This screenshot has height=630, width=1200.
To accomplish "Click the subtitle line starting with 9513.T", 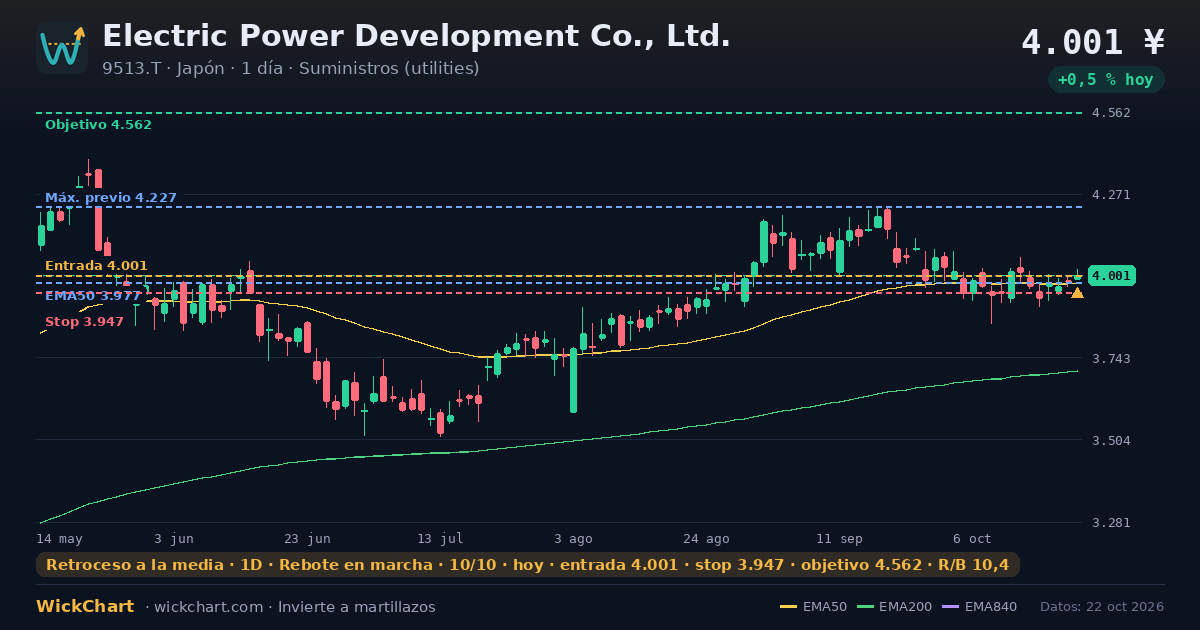I will [290, 68].
